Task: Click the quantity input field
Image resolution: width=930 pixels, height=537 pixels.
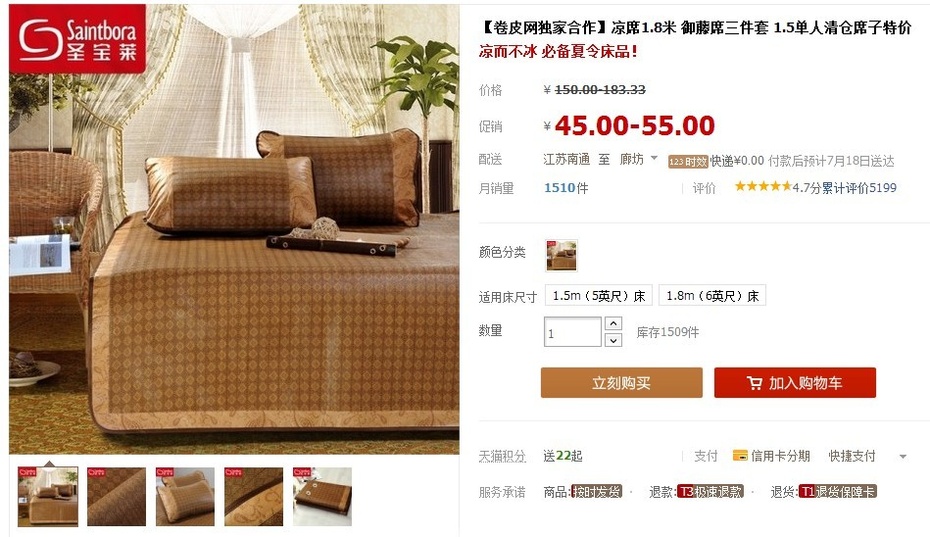Action: pyautogui.click(x=573, y=332)
